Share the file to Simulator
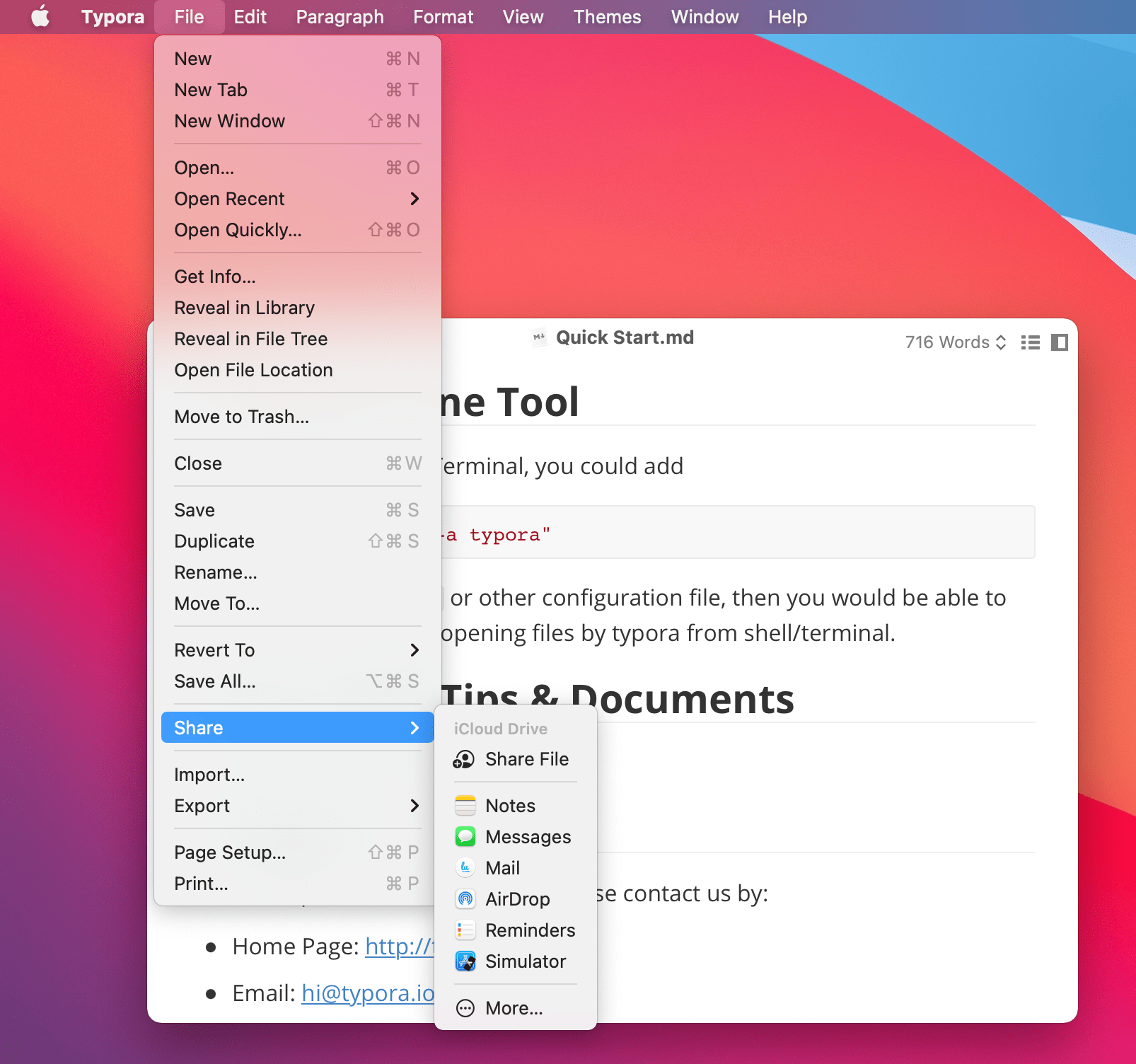The width and height of the screenshot is (1136, 1064). coord(515,961)
